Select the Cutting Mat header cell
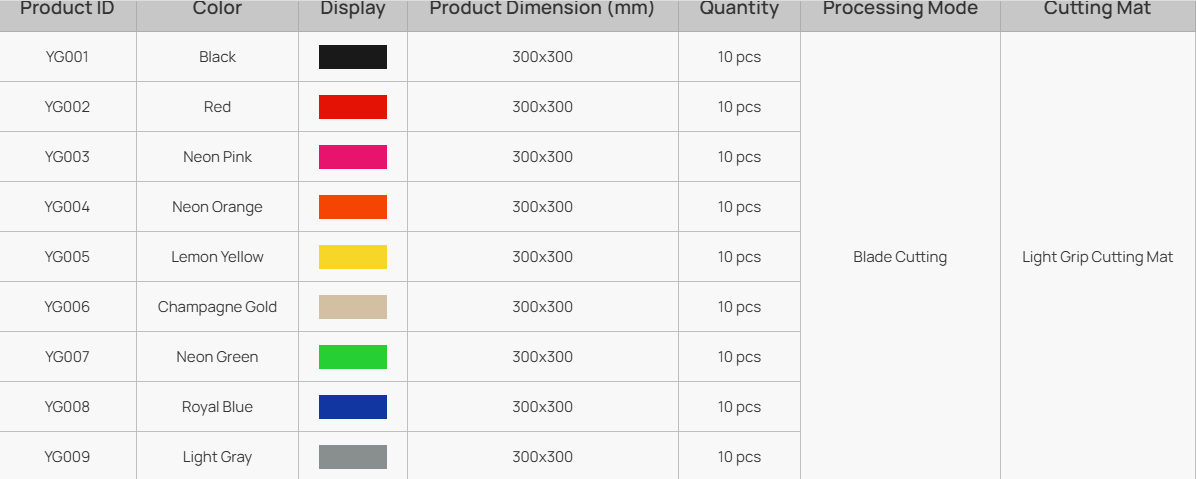1196x479 pixels. 1097,10
